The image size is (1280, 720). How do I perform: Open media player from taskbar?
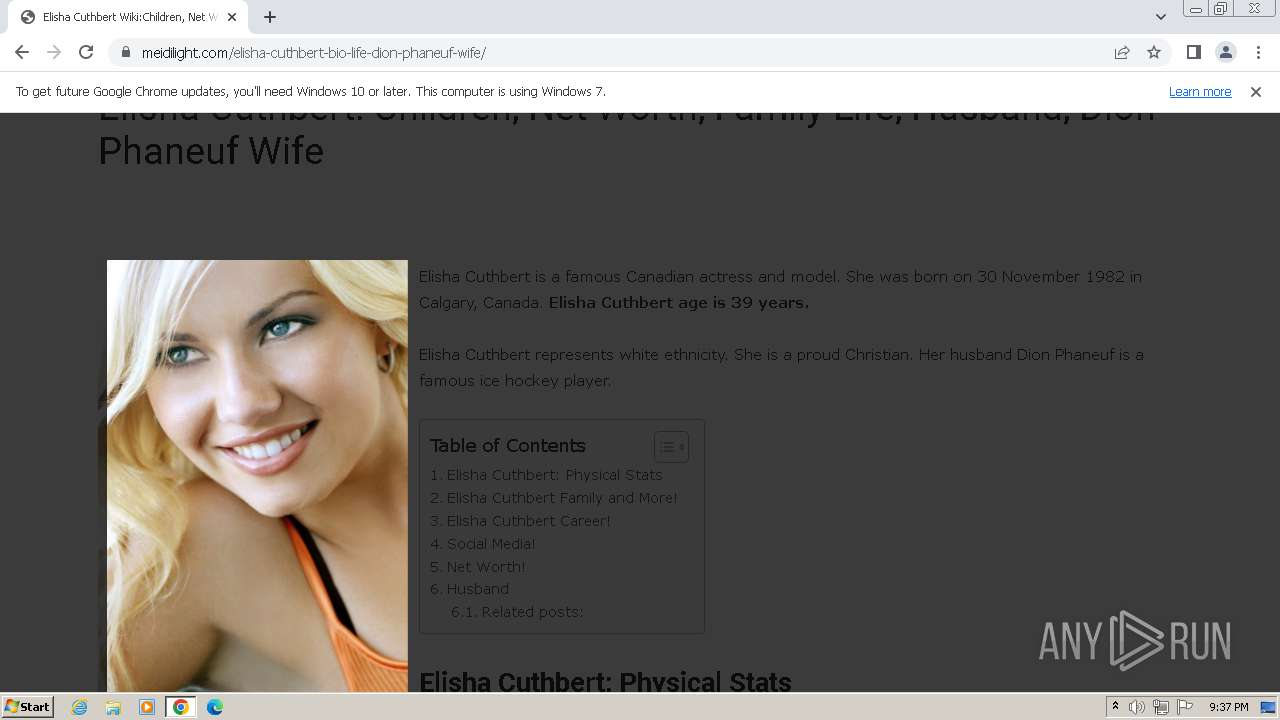point(147,707)
